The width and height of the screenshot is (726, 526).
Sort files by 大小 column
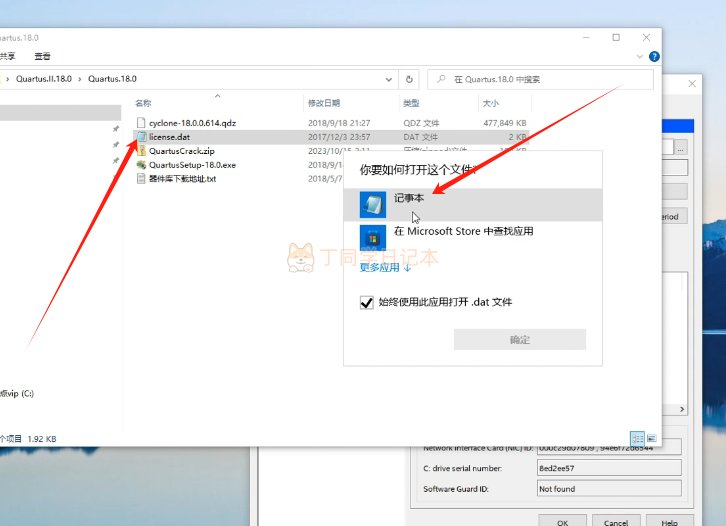tap(491, 103)
